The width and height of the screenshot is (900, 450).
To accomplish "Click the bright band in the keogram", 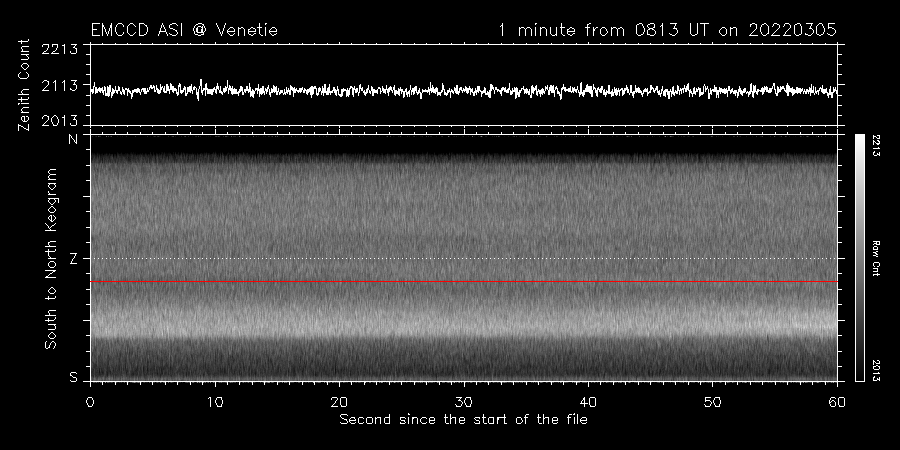I will (x=464, y=321).
